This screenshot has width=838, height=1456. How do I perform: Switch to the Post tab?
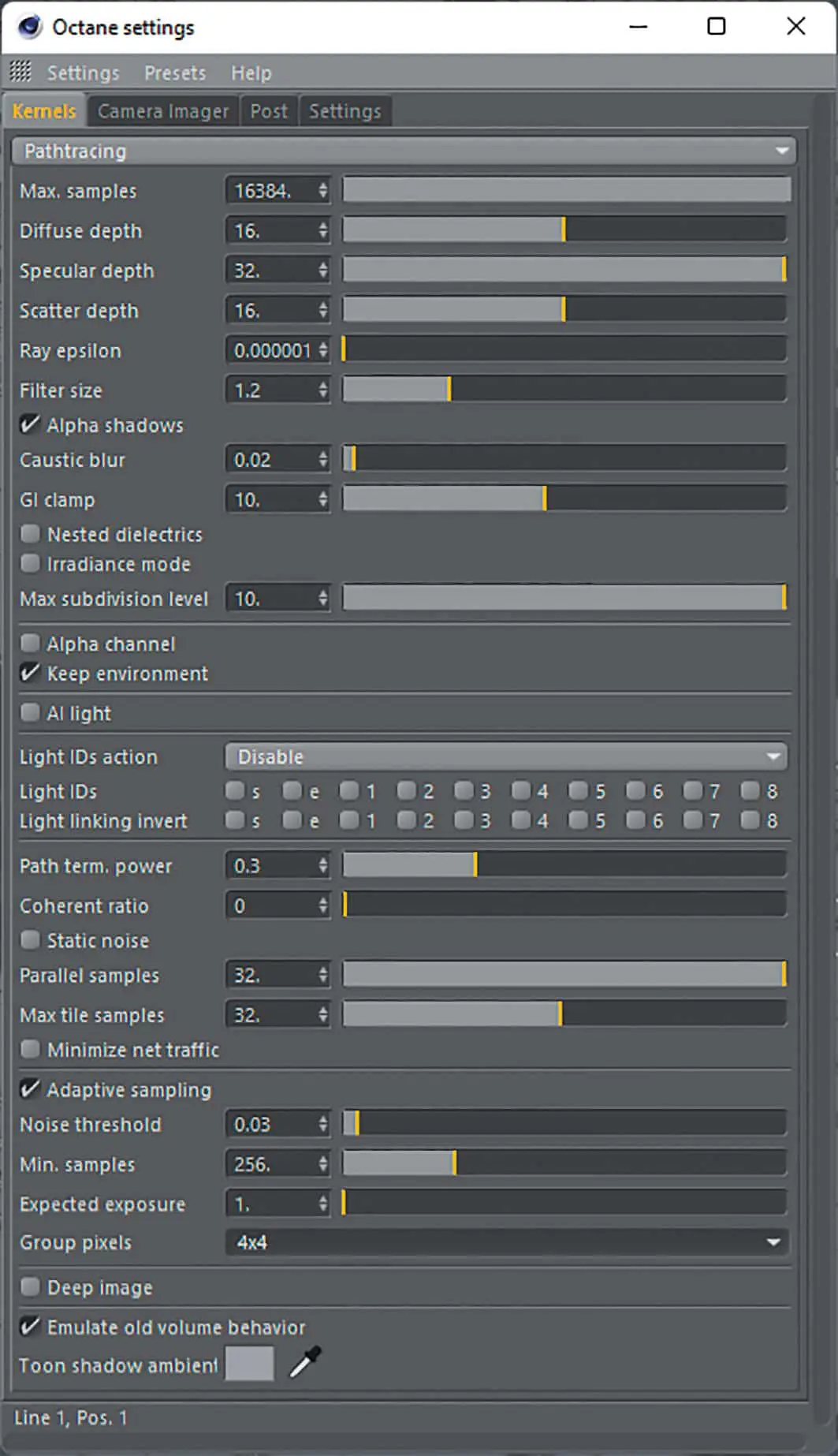pos(269,111)
